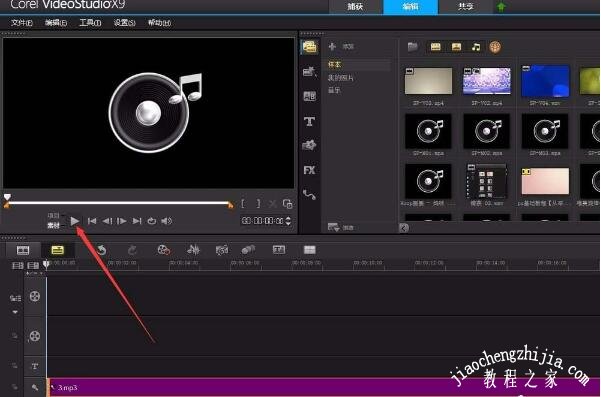601x397 pixels.
Task: Select the 3.mp3 clip on music track
Action: [x=324, y=387]
